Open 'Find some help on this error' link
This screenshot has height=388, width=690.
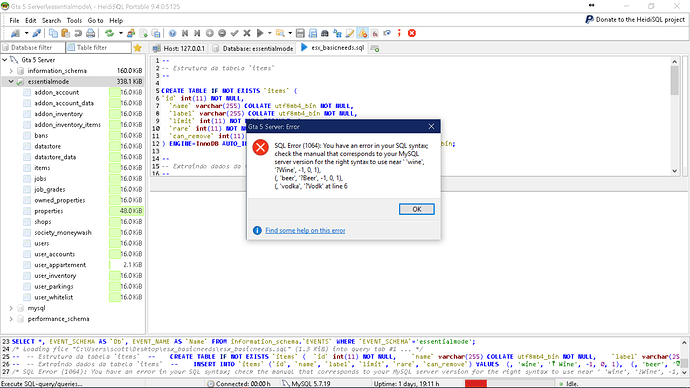point(305,231)
